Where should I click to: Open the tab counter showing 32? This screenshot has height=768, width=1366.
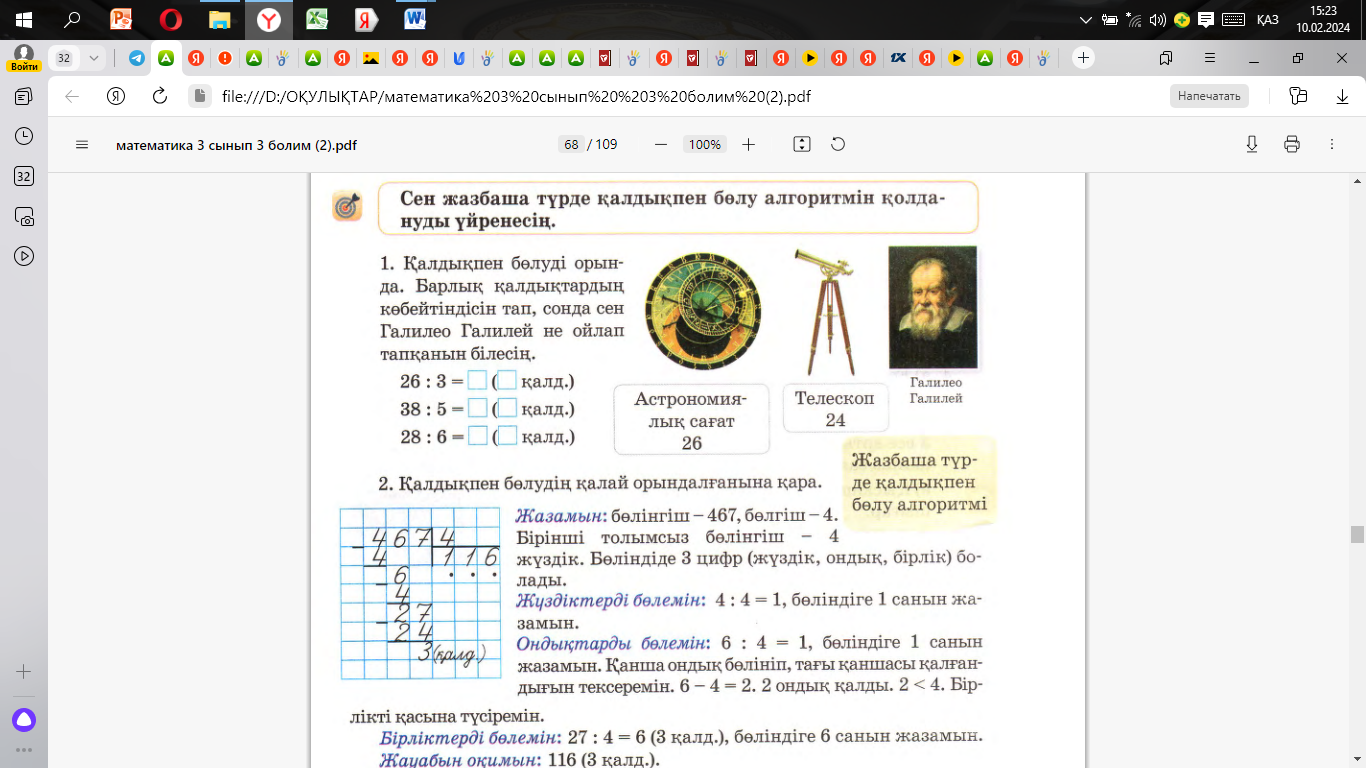[x=64, y=58]
